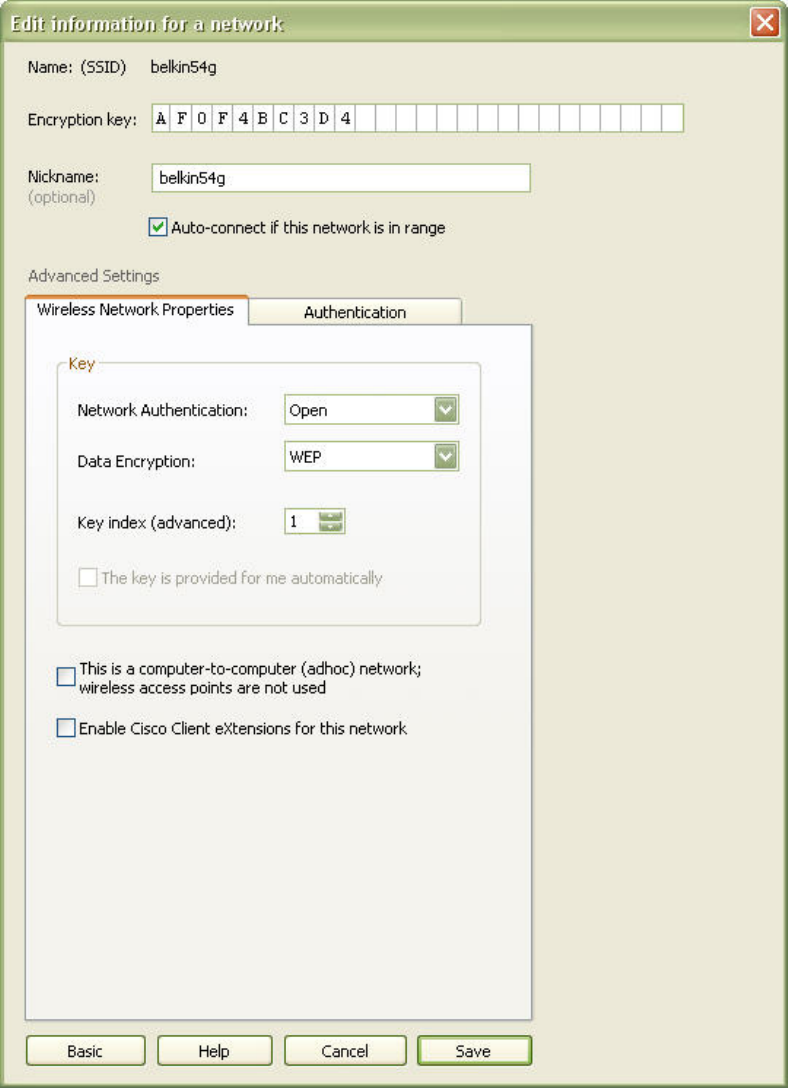Click the Nickname field containing belkin54g
Screen dimensions: 788x1088
click(x=341, y=178)
